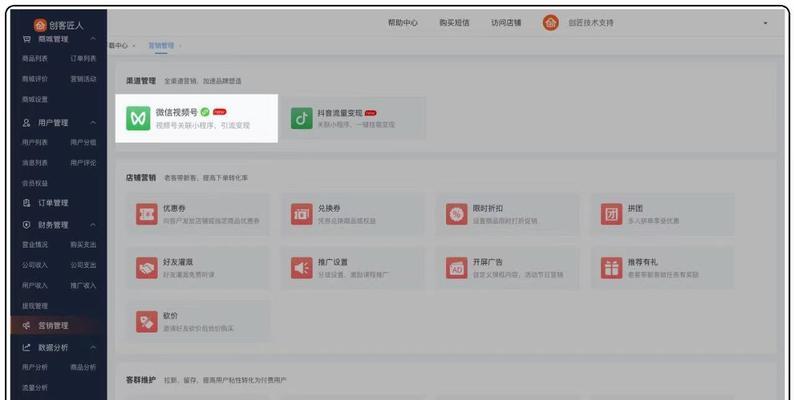Open 公司支出 in sidebar

(83, 265)
